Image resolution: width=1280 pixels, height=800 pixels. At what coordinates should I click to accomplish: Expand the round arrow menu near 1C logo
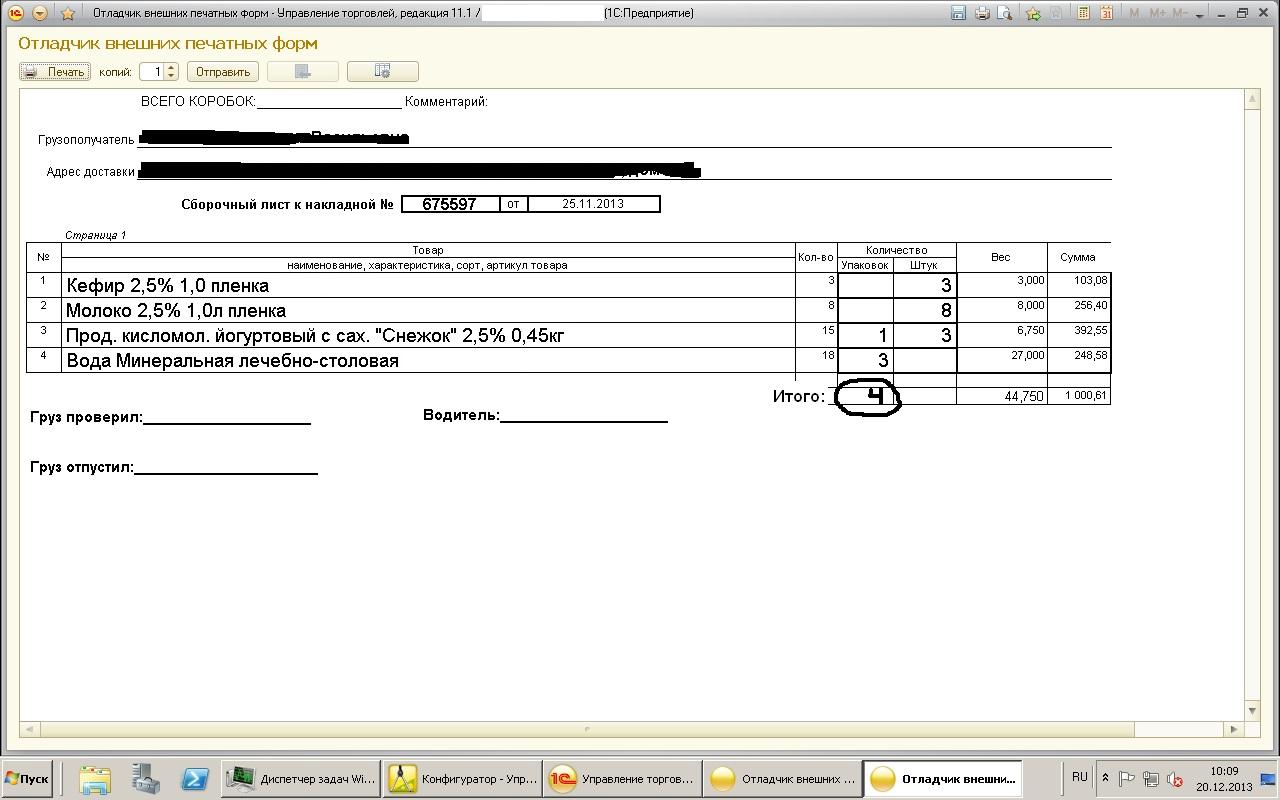[40, 13]
